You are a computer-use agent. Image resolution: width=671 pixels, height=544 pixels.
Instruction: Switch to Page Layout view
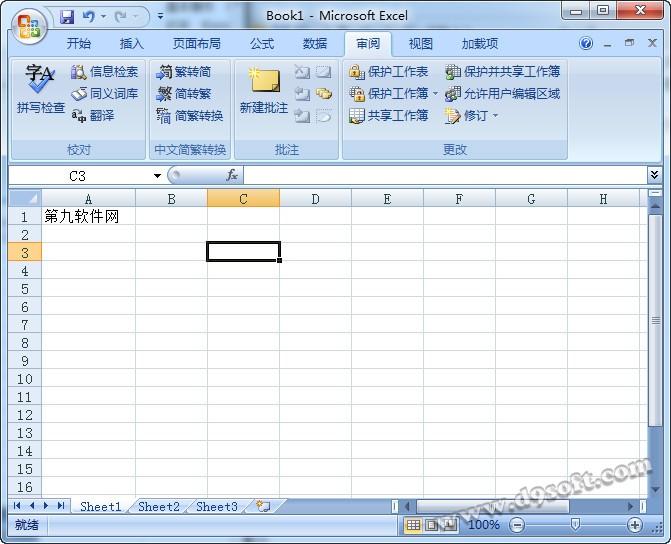click(x=432, y=525)
